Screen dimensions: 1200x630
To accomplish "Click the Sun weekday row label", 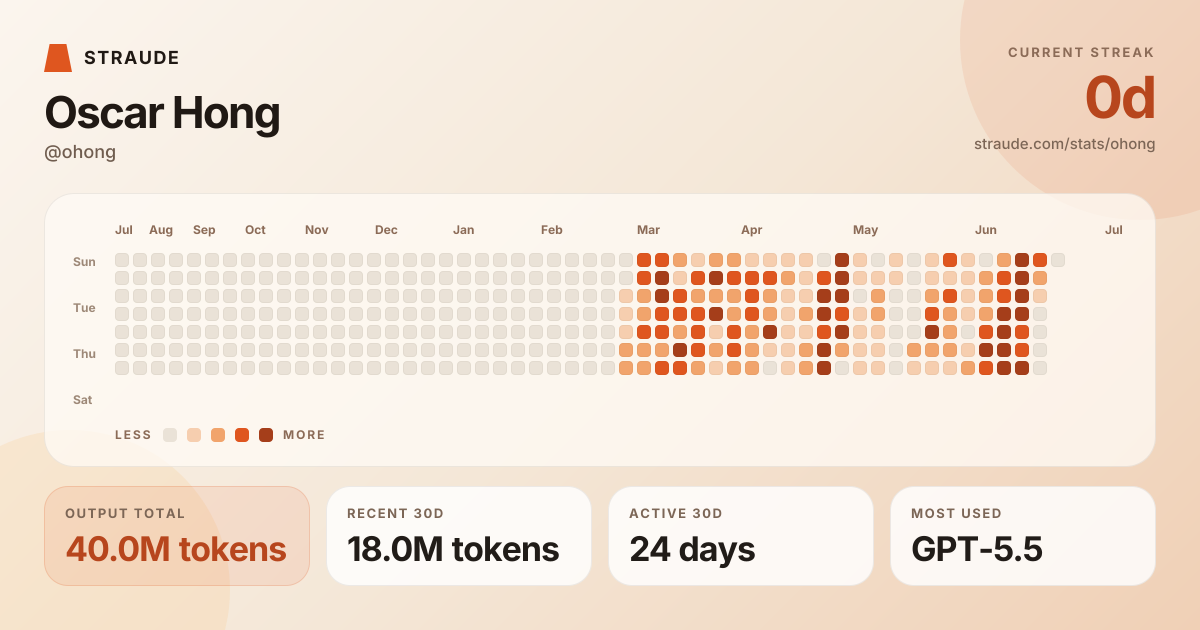I will pyautogui.click(x=84, y=262).
